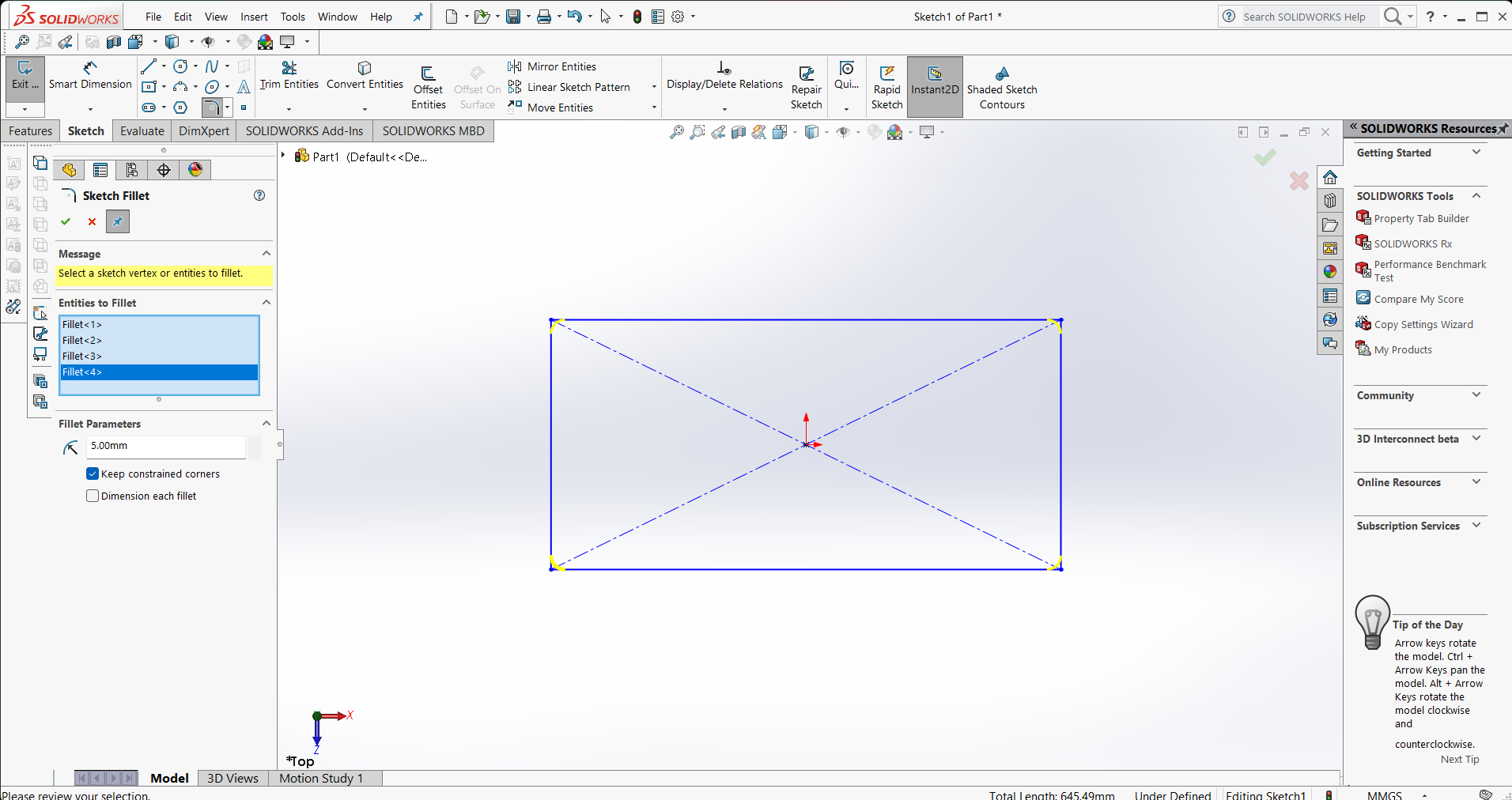Open the Tools menu

point(293,17)
